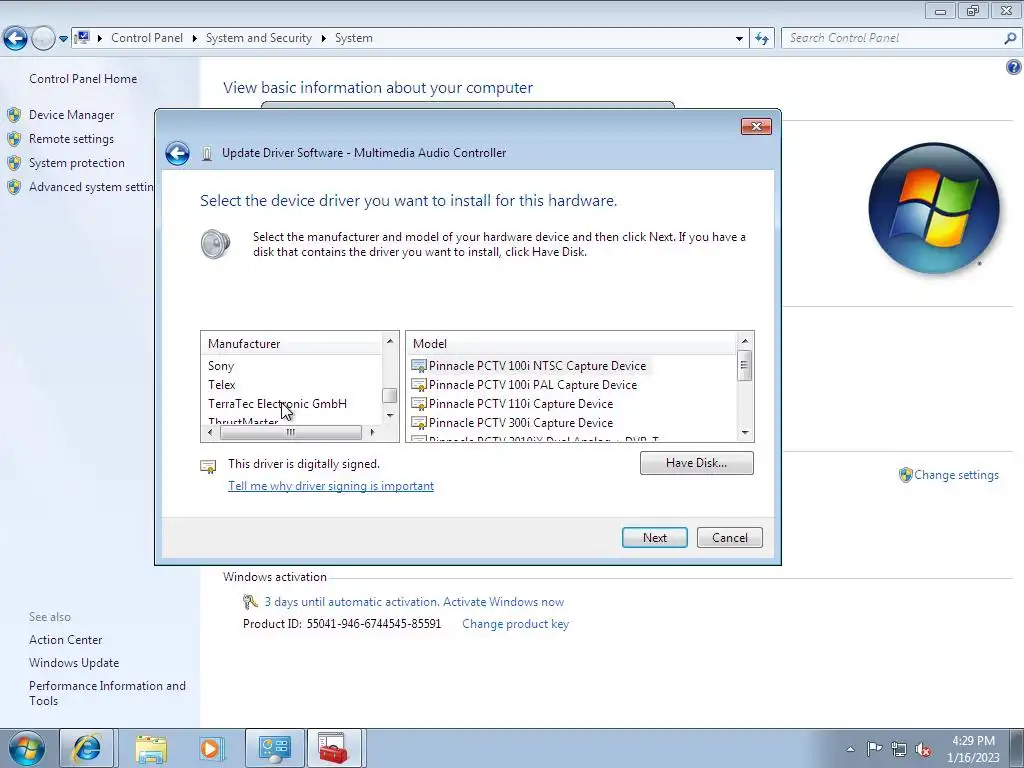Open the Start menu
Viewport: 1024px width, 768px height.
[27, 748]
